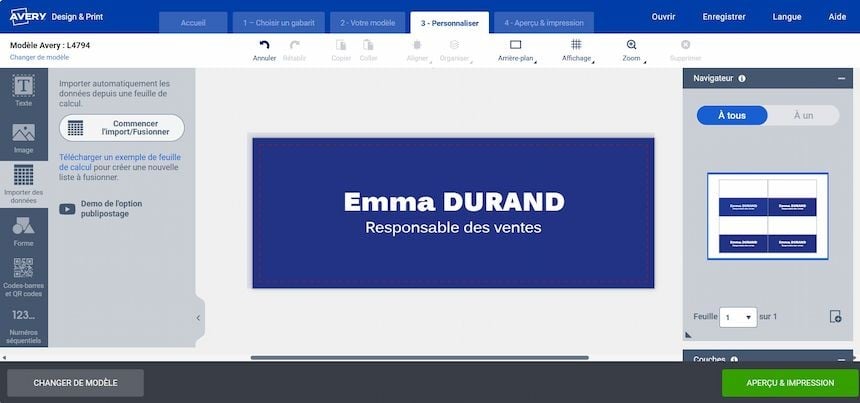This screenshot has width=860, height=403.
Task: Open the Image tool in sidebar
Action: (x=24, y=138)
